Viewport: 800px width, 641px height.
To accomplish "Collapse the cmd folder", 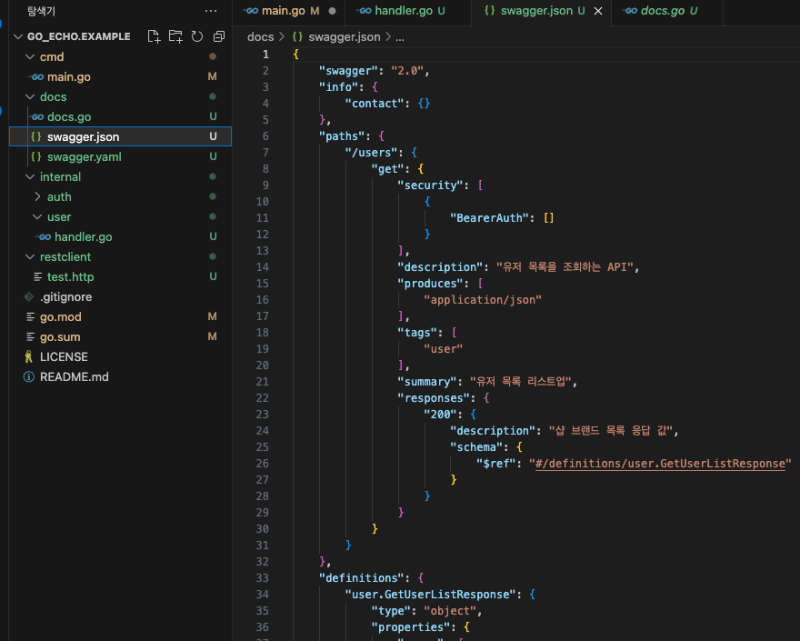I will pyautogui.click(x=29, y=57).
